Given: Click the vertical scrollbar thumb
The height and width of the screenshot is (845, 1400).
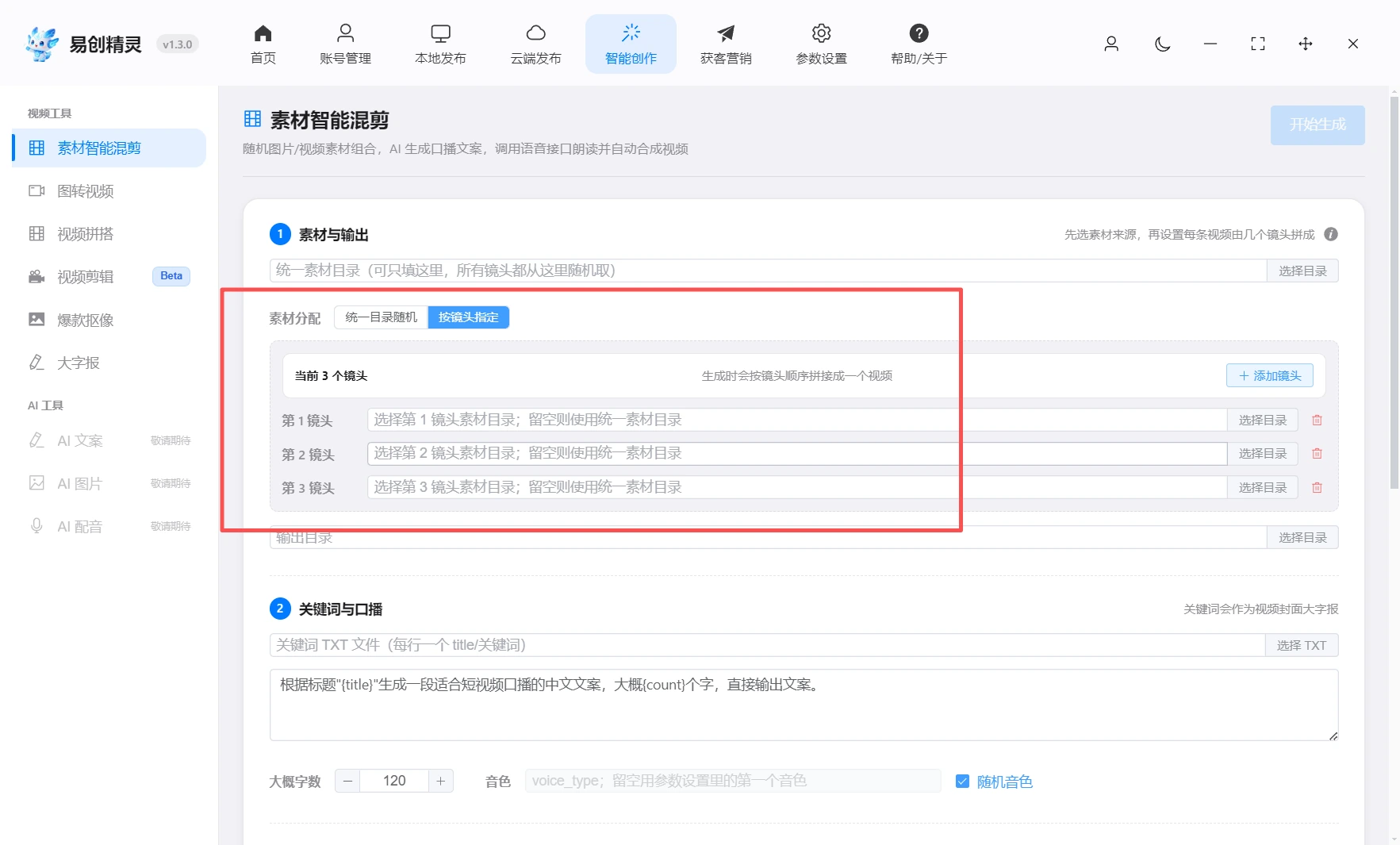Looking at the screenshot, I should click(x=1394, y=292).
